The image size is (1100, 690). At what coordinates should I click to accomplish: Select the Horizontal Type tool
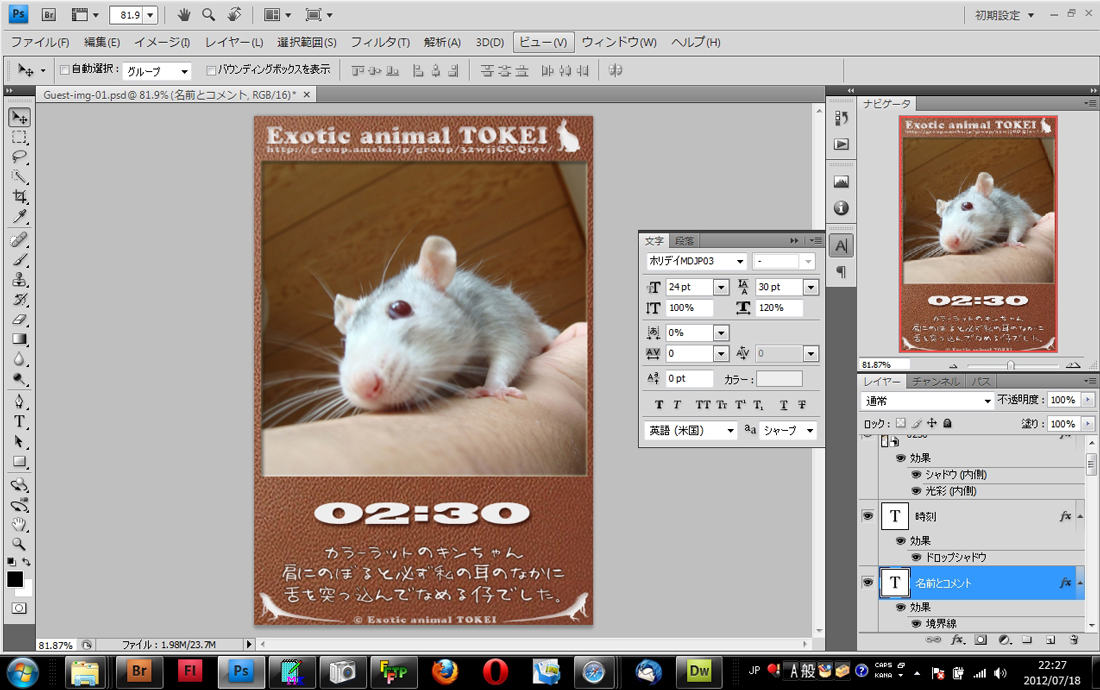(19, 422)
